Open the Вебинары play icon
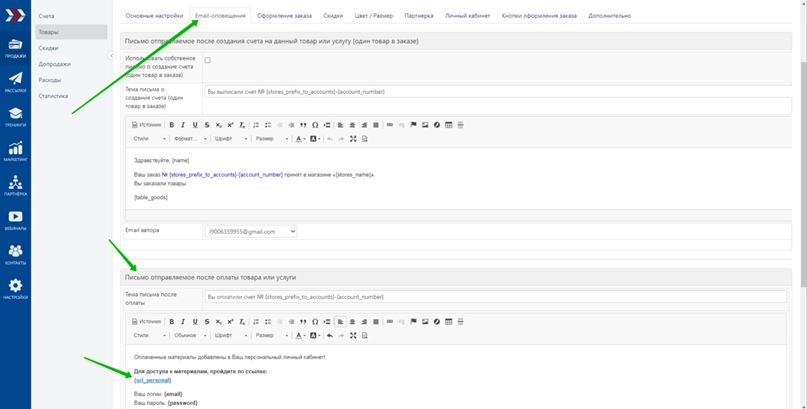Screen dimensions: 807x409 (15, 219)
